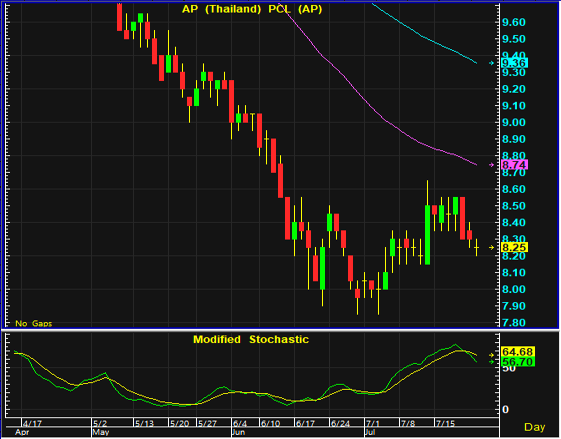Click the 7/15 date label
The image size is (561, 439).
[445, 424]
